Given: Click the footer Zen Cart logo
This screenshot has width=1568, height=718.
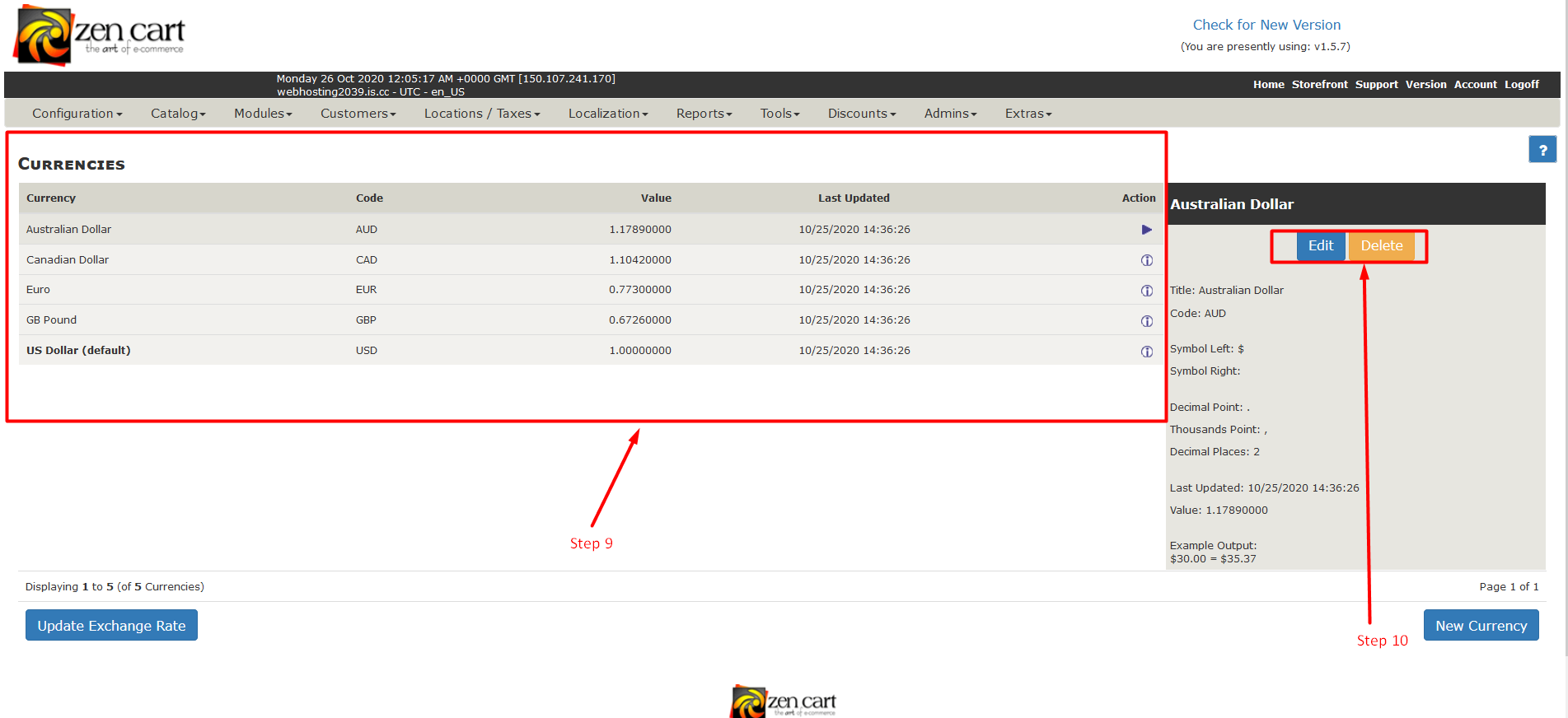Looking at the screenshot, I should 783,702.
